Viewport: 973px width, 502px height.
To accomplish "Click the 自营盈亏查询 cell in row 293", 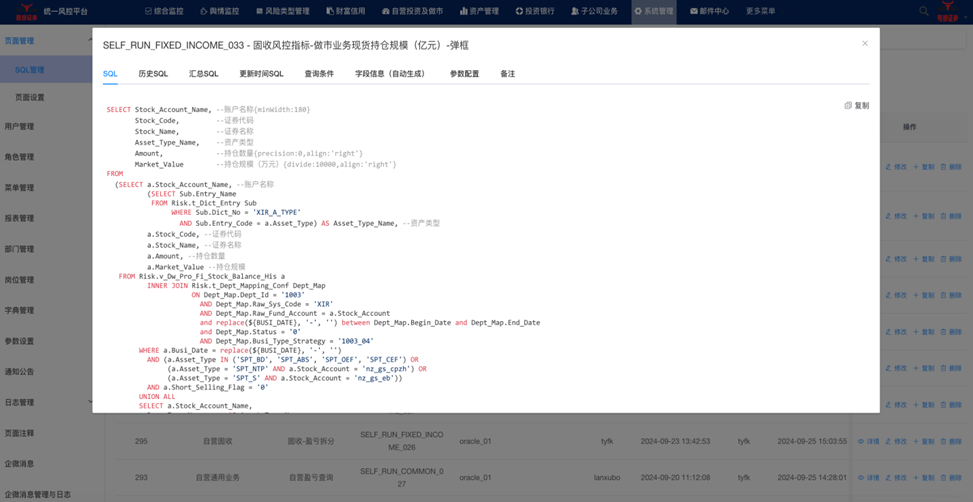I will pos(312,478).
